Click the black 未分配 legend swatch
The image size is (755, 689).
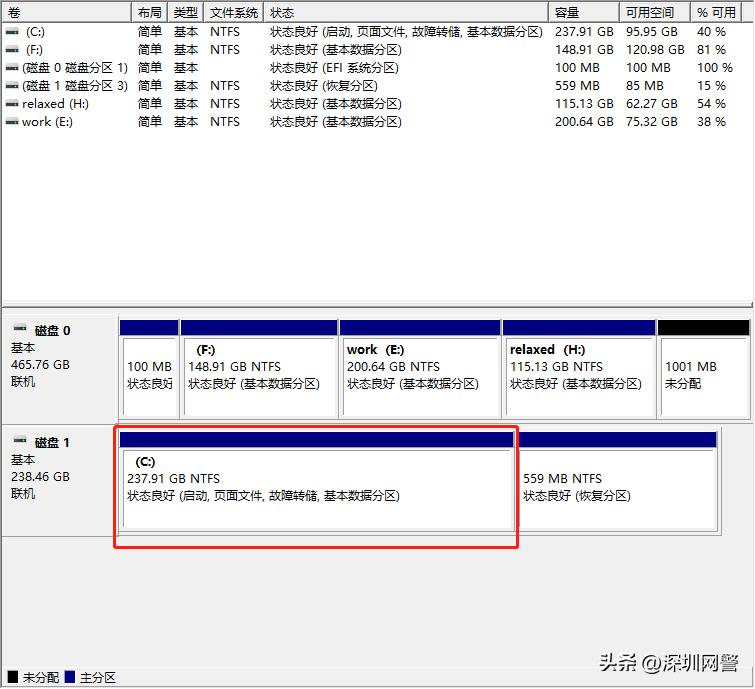[13, 676]
